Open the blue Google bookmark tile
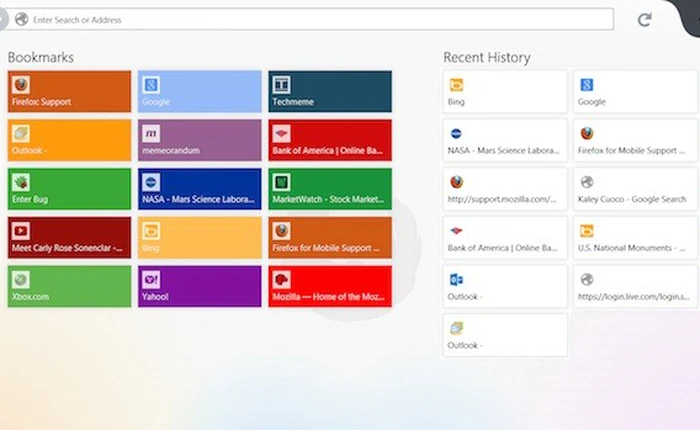 pyautogui.click(x=200, y=92)
